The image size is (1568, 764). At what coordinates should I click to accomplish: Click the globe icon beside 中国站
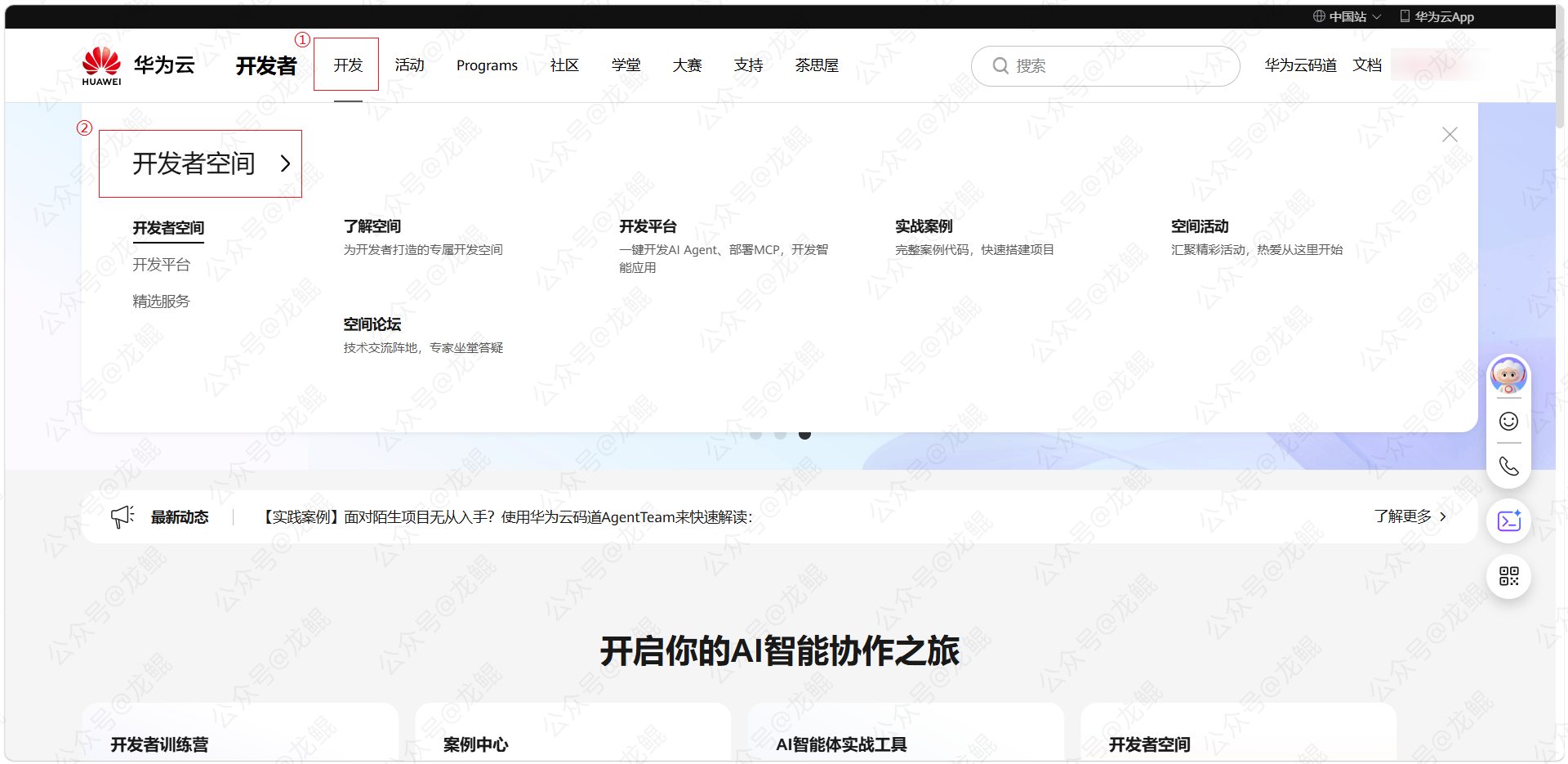(1319, 16)
